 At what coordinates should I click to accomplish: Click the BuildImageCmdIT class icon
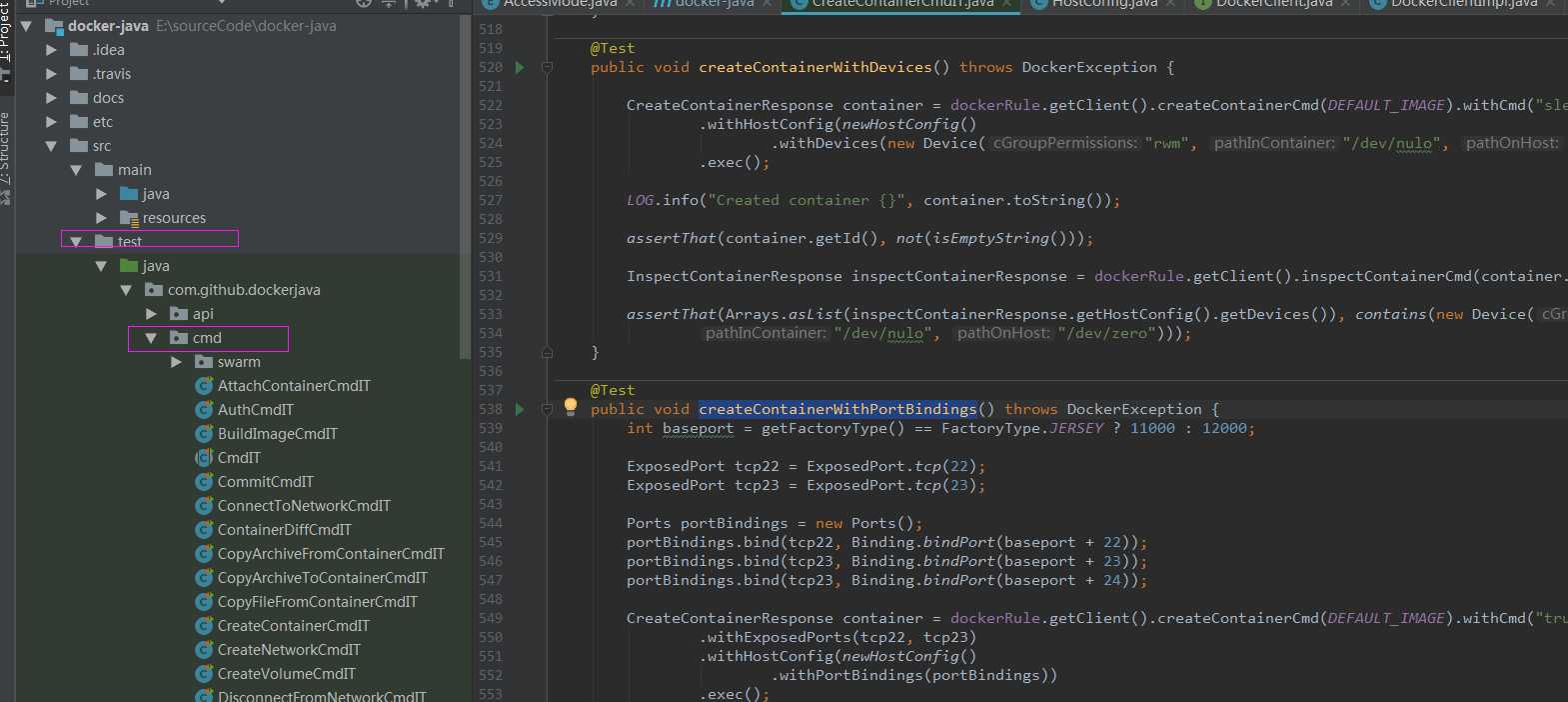point(204,434)
